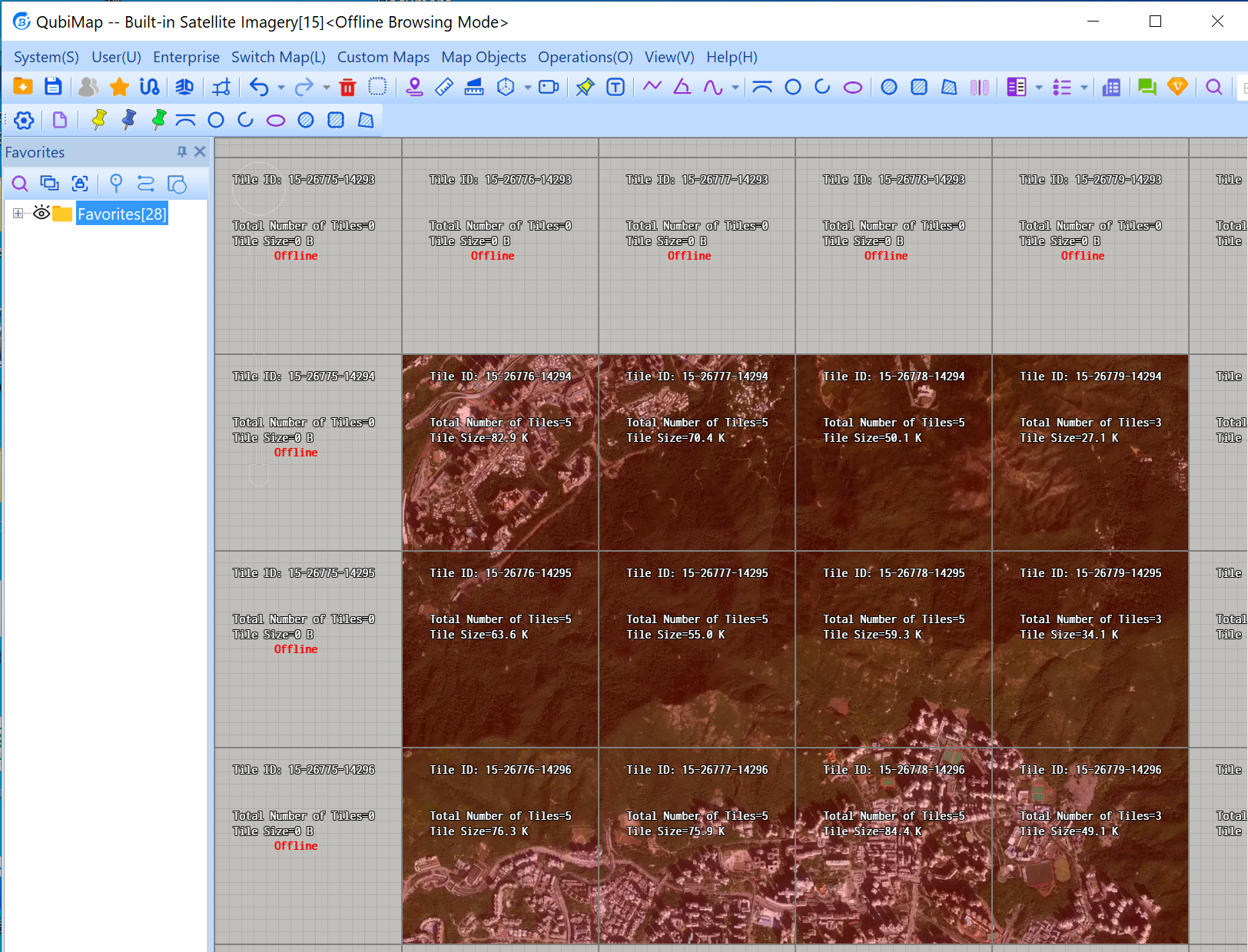Undo the last action

click(x=259, y=87)
